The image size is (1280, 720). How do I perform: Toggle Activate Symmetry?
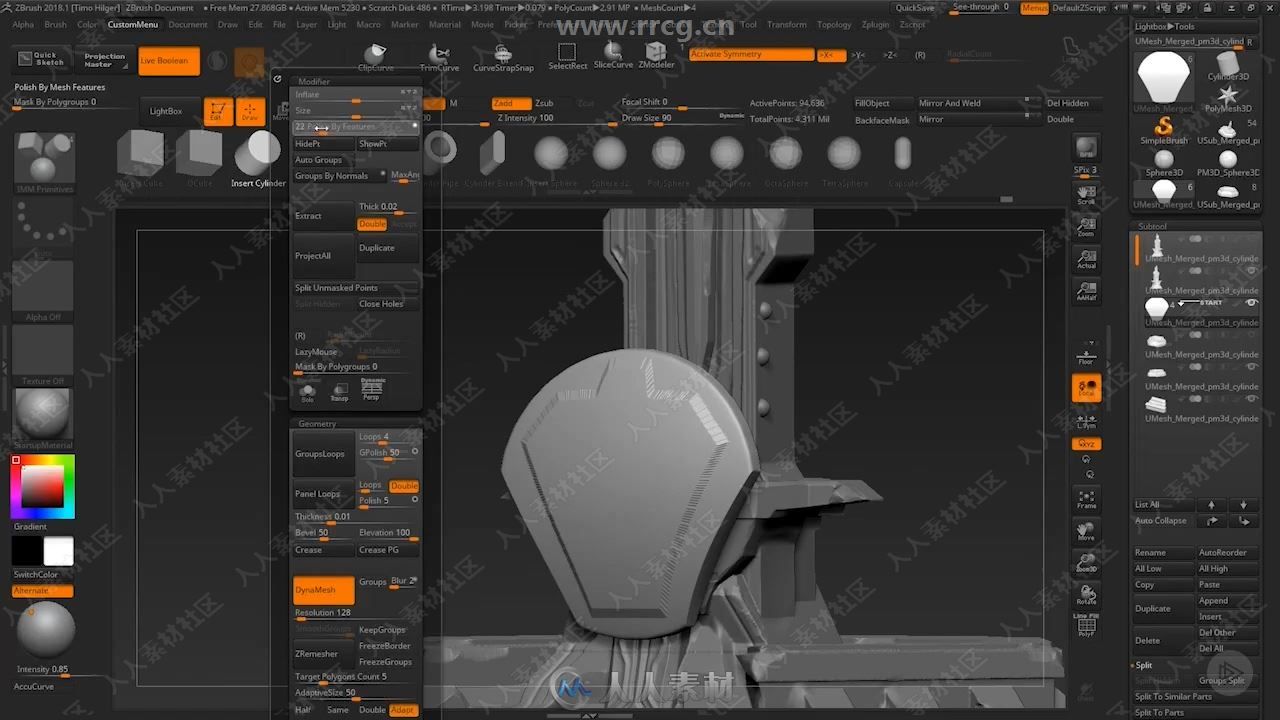point(751,54)
